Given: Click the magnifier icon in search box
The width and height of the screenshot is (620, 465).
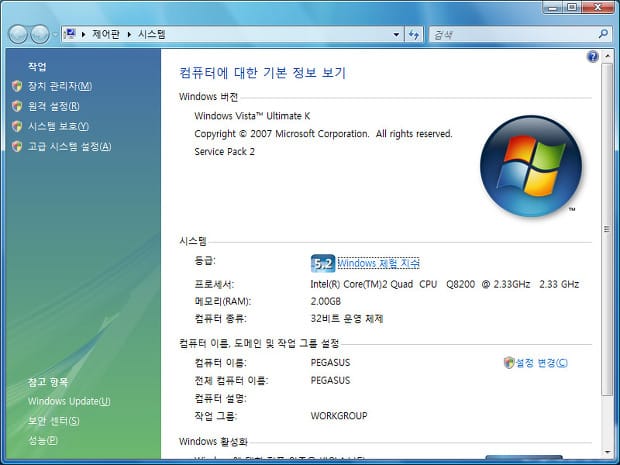Looking at the screenshot, I should pyautogui.click(x=603, y=34).
